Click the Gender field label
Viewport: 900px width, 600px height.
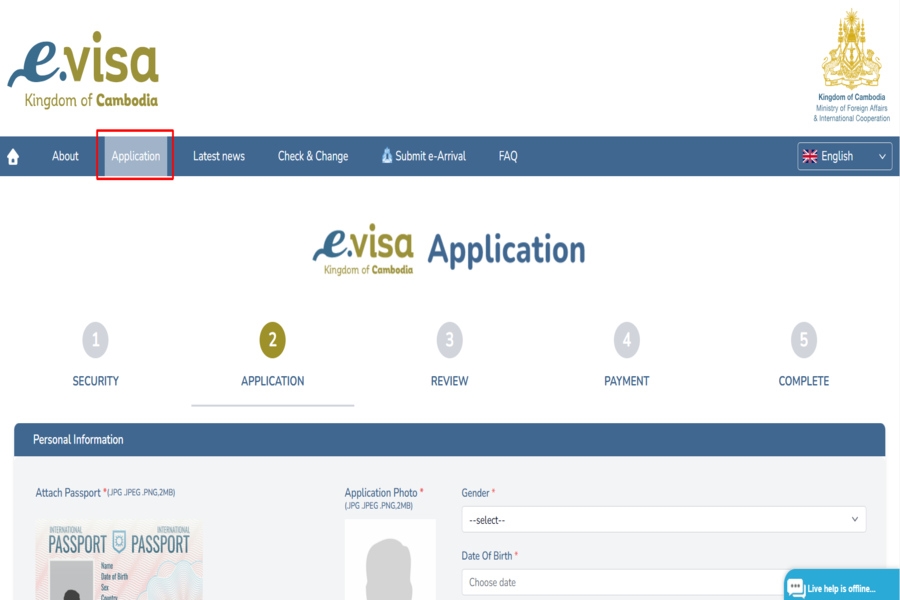(x=475, y=493)
